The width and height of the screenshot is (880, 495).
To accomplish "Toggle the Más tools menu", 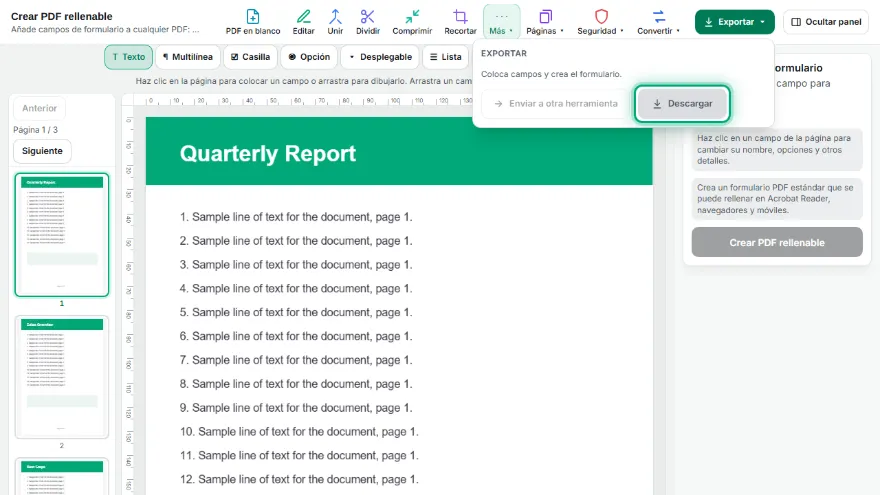I will pyautogui.click(x=501, y=22).
